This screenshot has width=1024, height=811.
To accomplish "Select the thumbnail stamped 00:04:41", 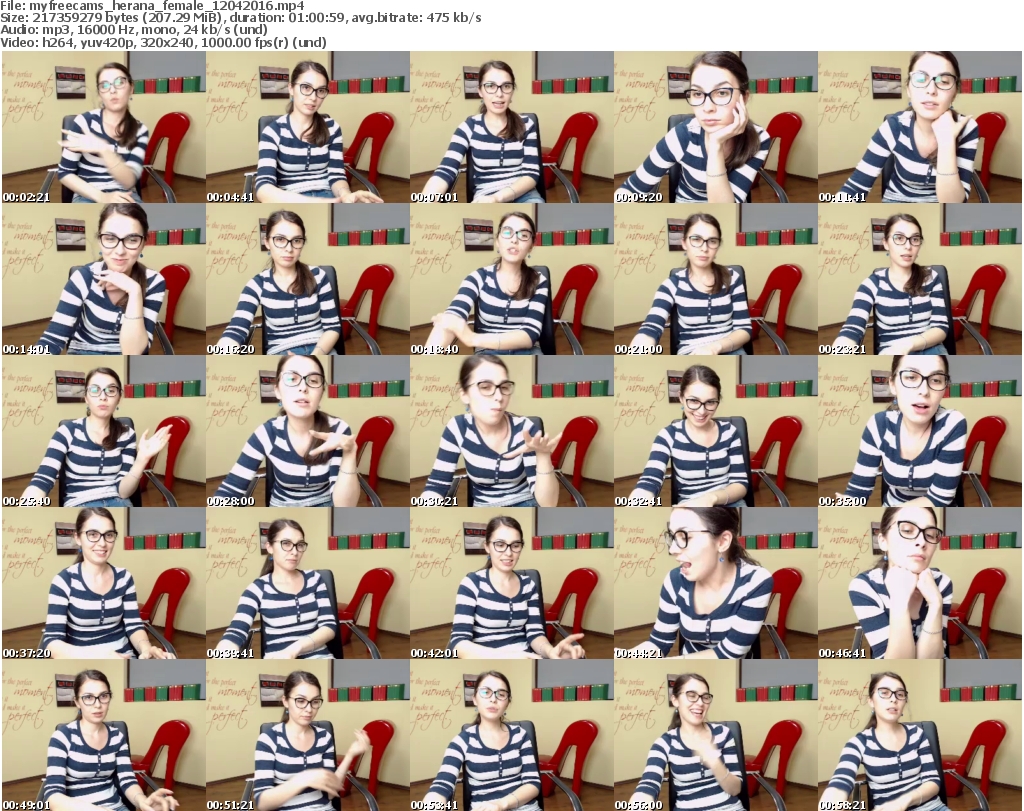I will pyautogui.click(x=308, y=127).
